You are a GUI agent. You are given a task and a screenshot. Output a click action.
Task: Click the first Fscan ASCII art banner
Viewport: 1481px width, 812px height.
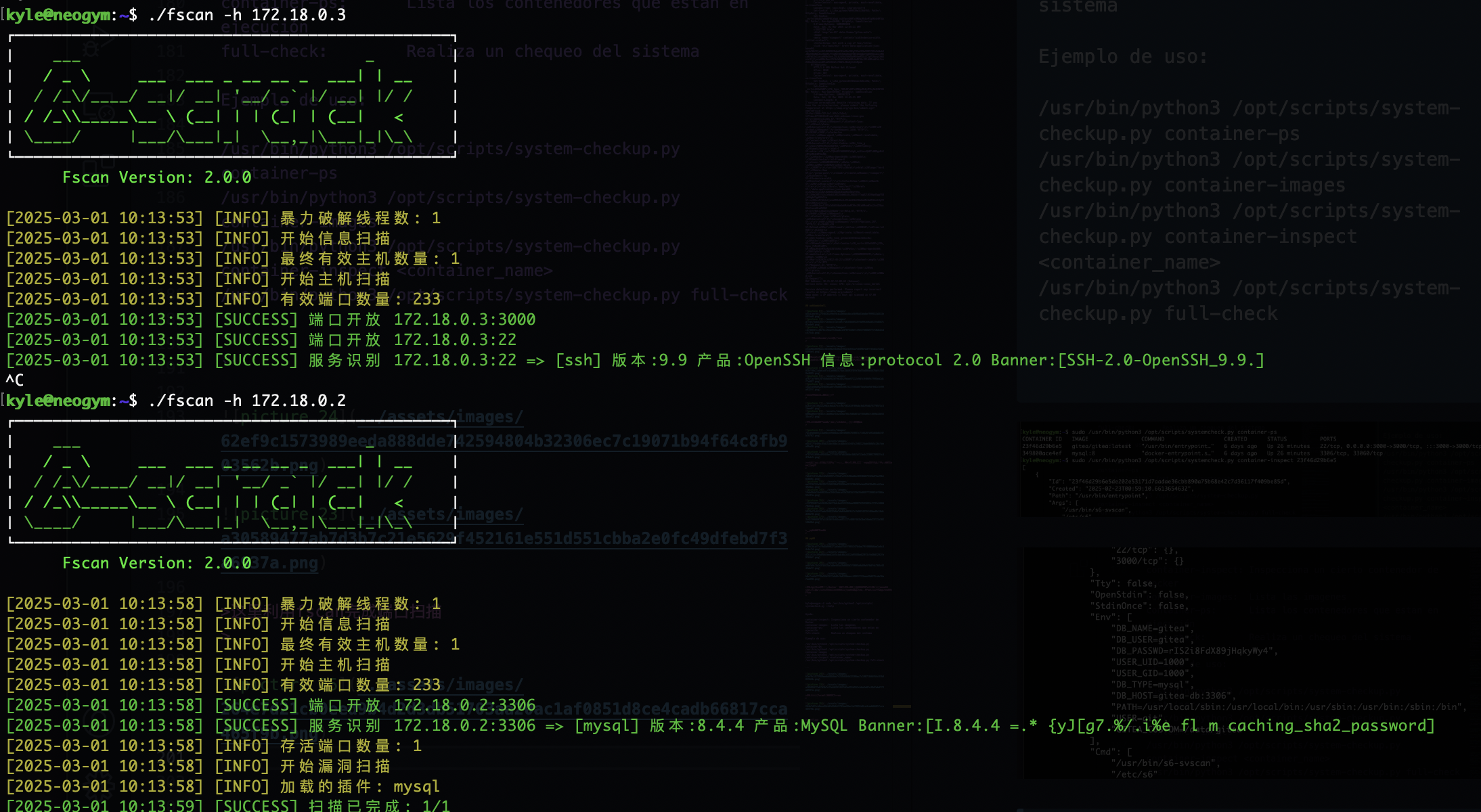[x=232, y=97]
